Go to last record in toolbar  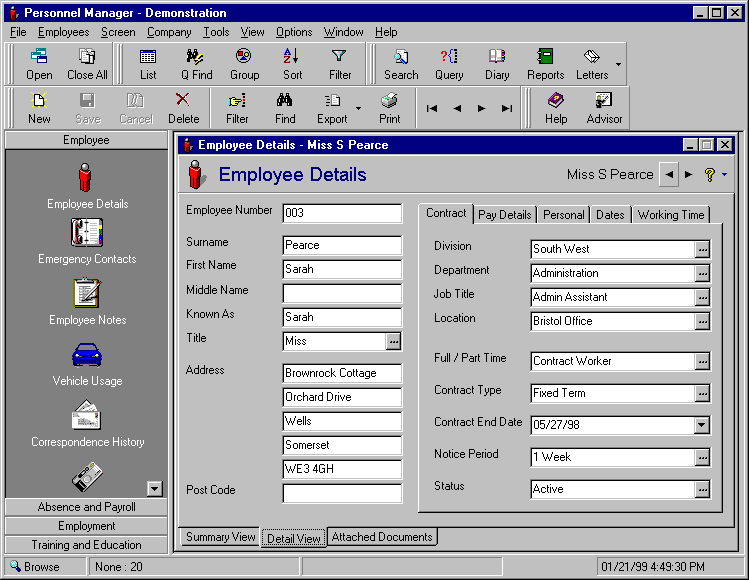[x=507, y=108]
